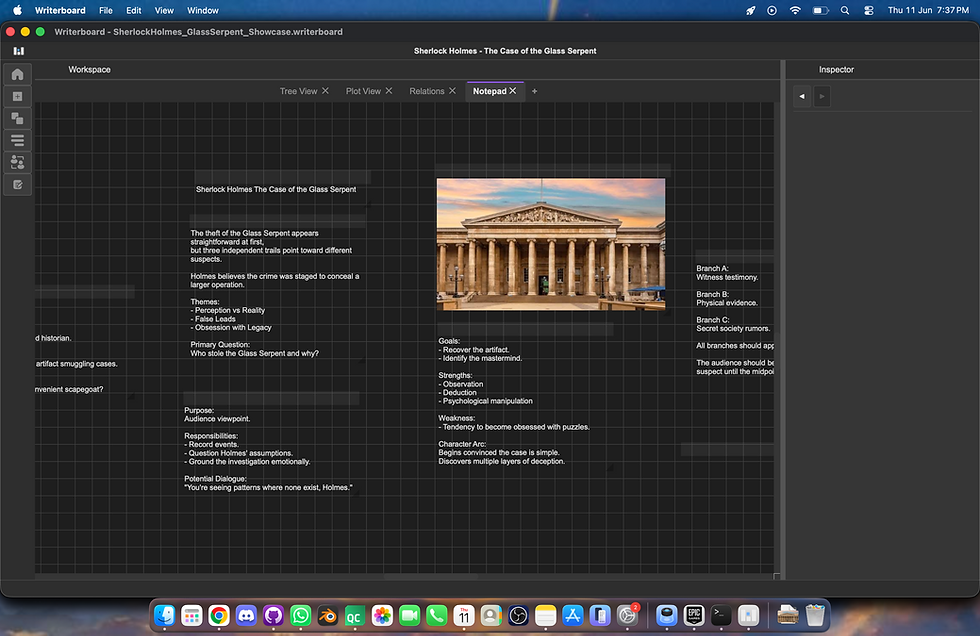Open WhatsApp from the dock

[x=301, y=616]
